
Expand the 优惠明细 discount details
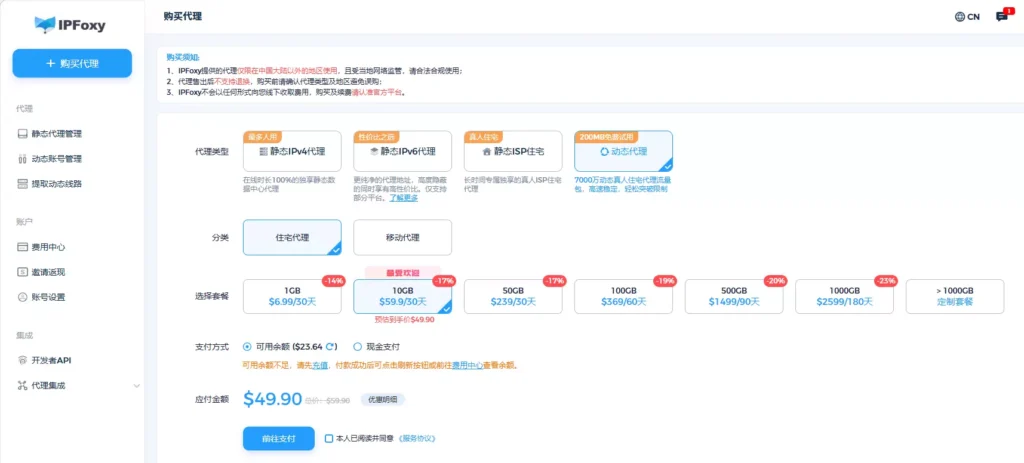coord(382,399)
